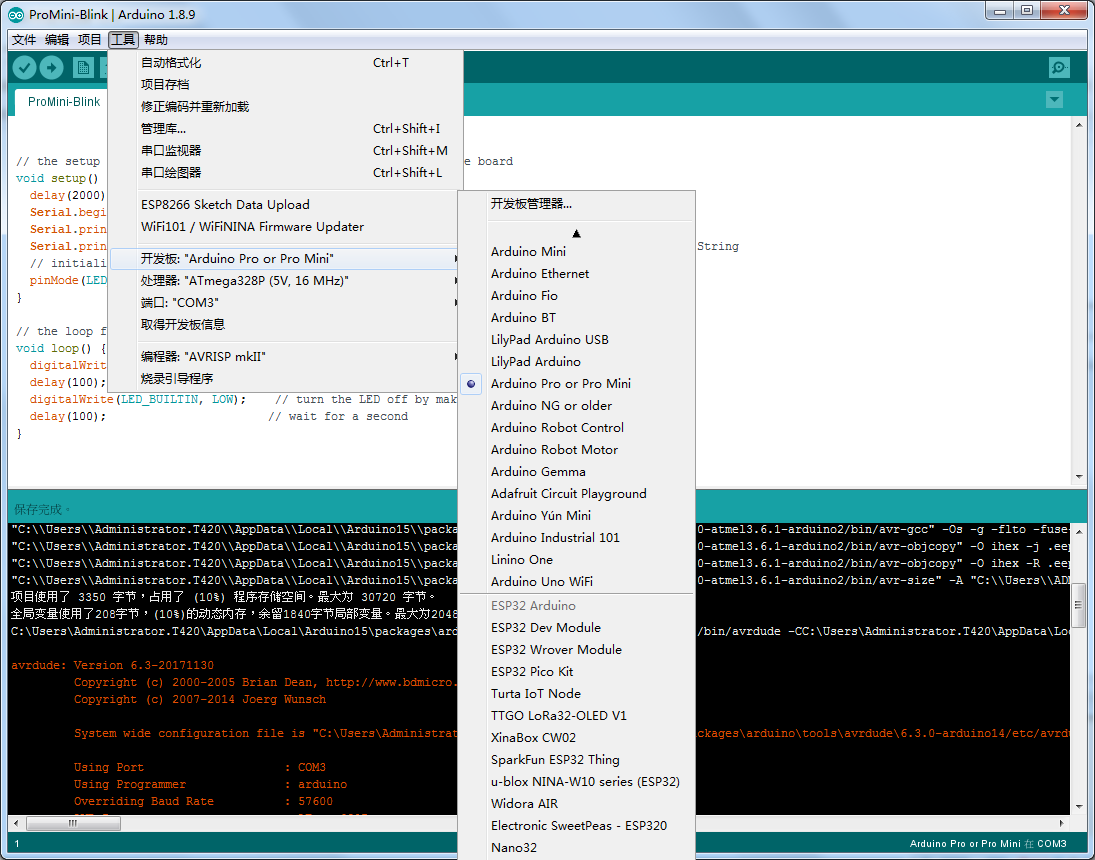Select Arduino NG or older board
1095x860 pixels.
pyautogui.click(x=577, y=406)
